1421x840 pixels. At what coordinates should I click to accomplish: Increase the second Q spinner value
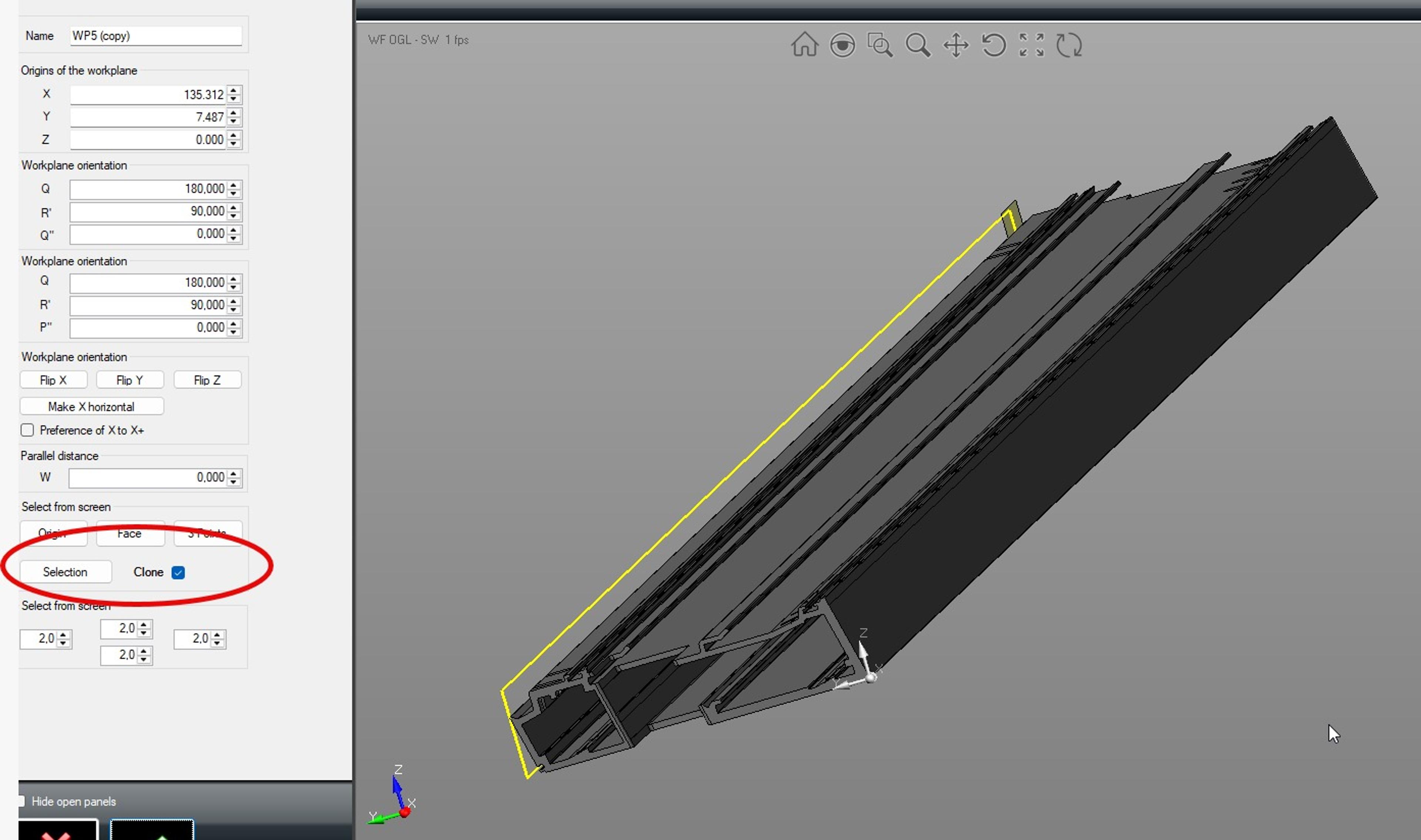click(233, 278)
